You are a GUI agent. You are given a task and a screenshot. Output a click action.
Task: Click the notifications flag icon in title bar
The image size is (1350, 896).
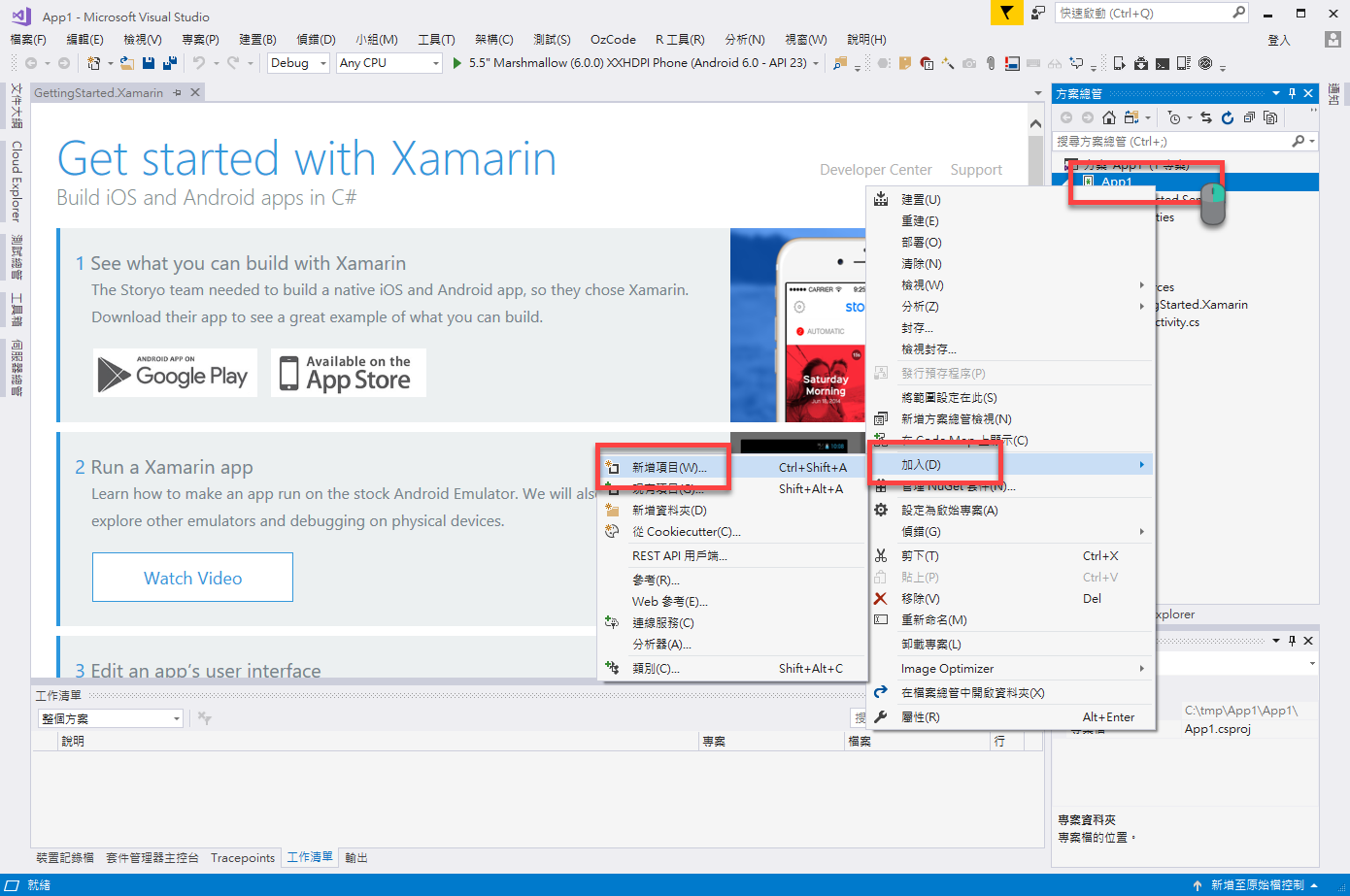[1007, 13]
